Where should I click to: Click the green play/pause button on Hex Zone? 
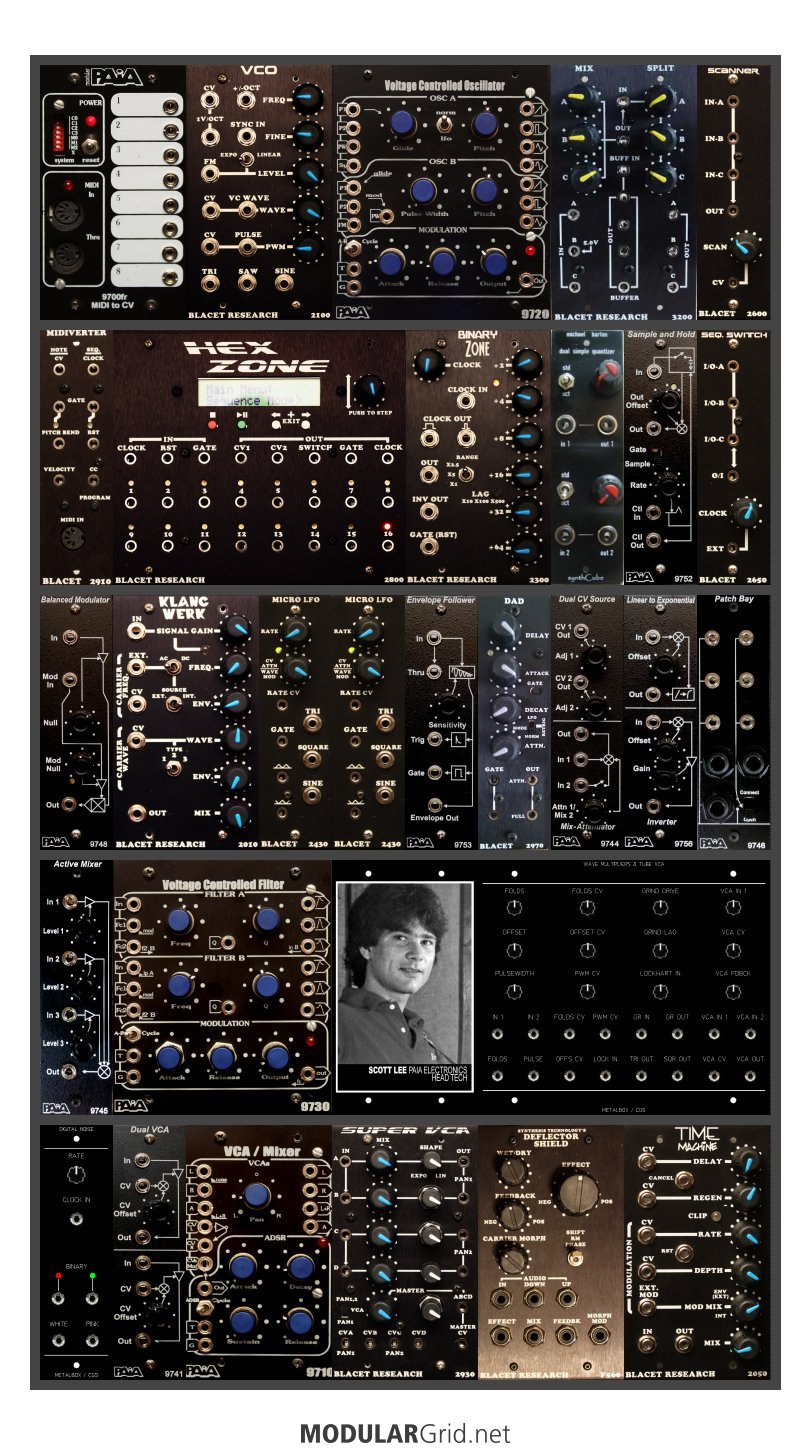pyautogui.click(x=241, y=424)
